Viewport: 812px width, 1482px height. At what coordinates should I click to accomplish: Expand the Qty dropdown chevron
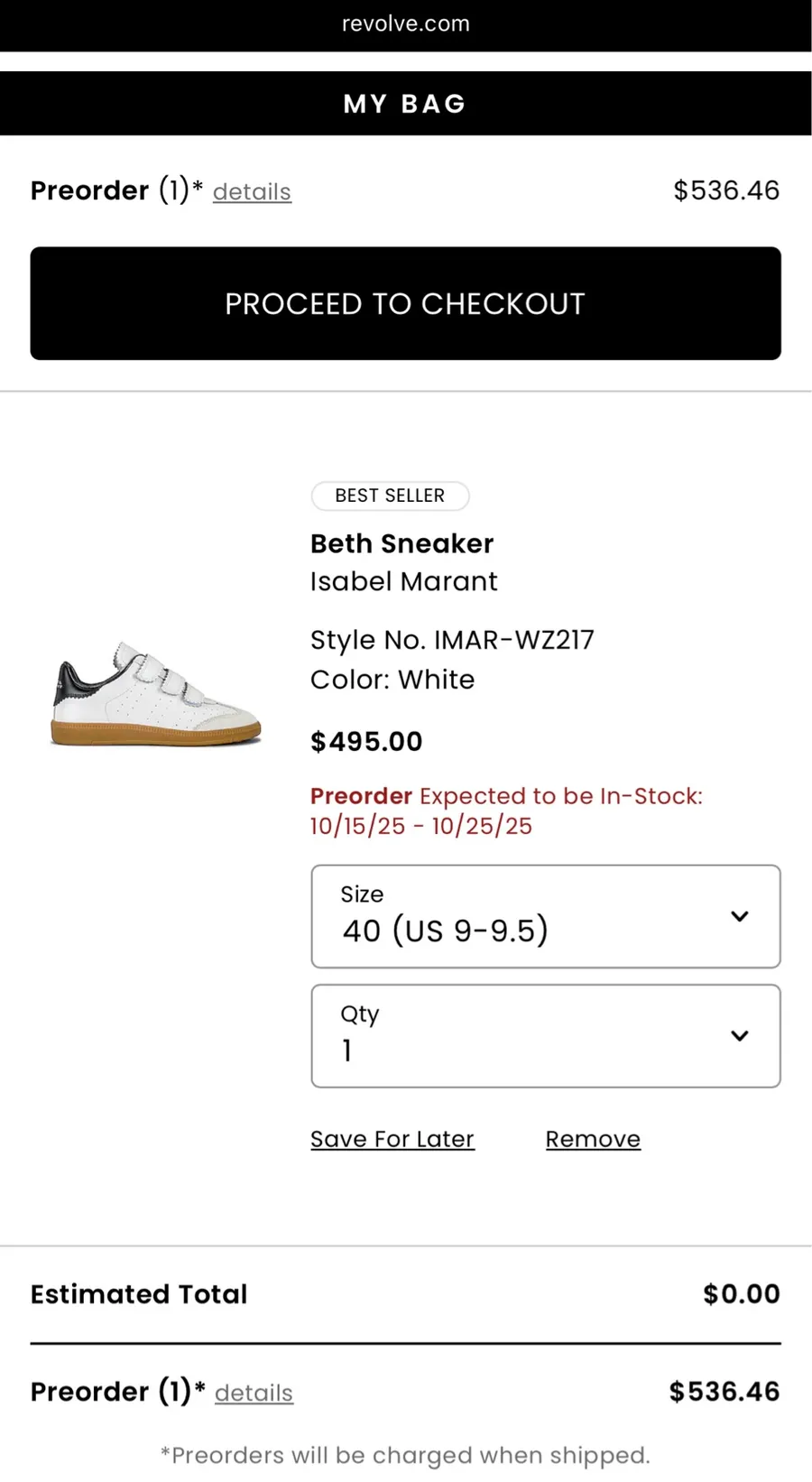pyautogui.click(x=739, y=1035)
